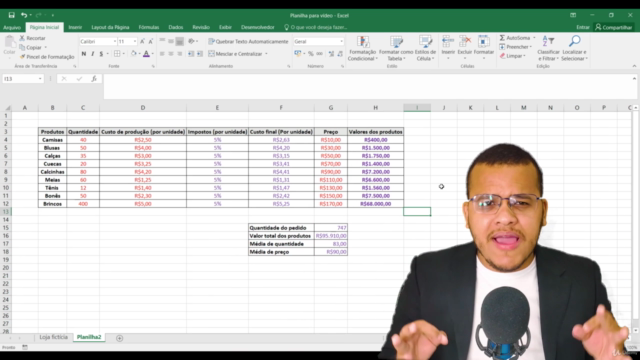The width and height of the screenshot is (640, 360).
Task: Click the insert function fx icon
Action: [x=94, y=78]
